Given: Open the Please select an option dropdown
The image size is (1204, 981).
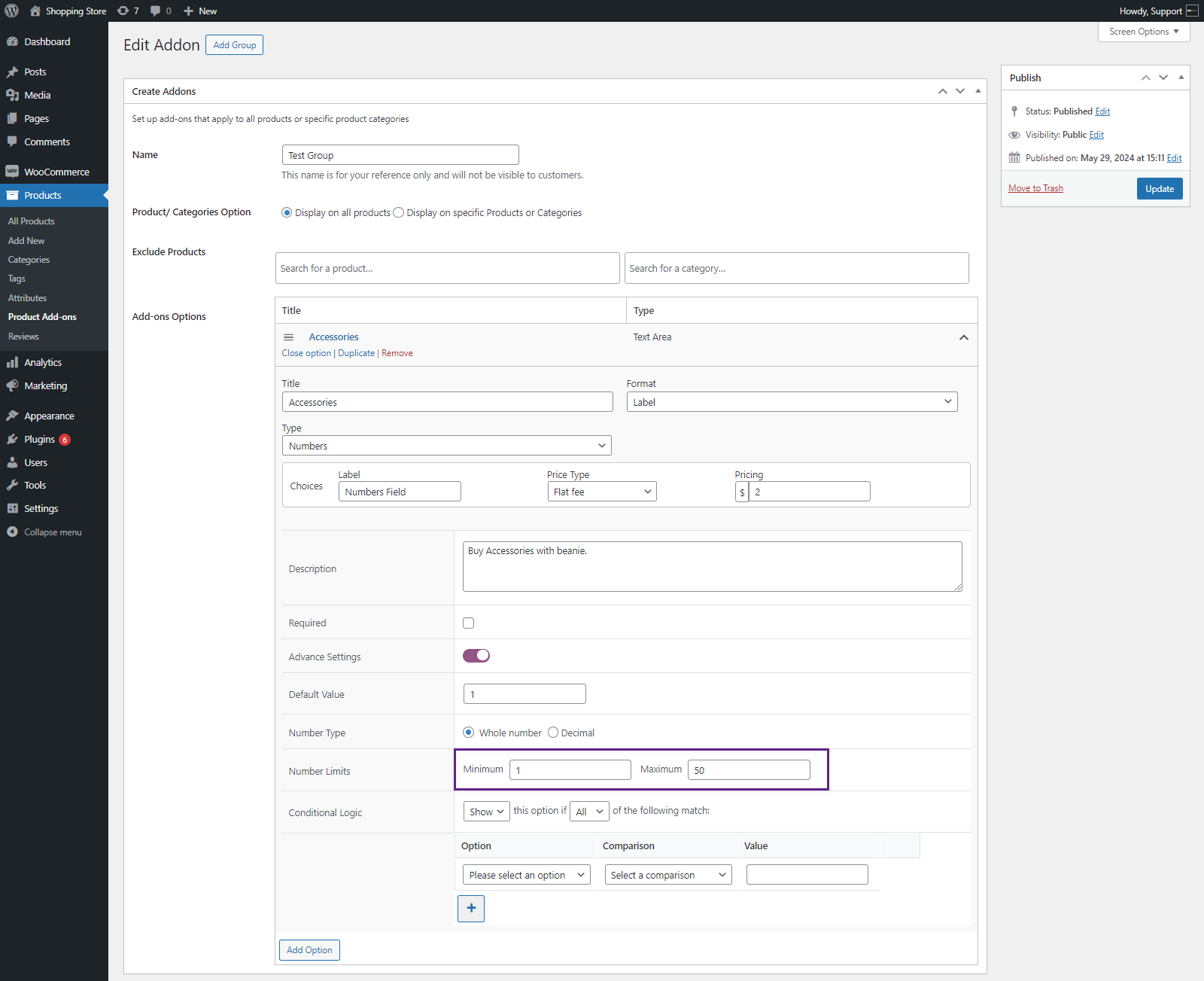Looking at the screenshot, I should (x=527, y=875).
